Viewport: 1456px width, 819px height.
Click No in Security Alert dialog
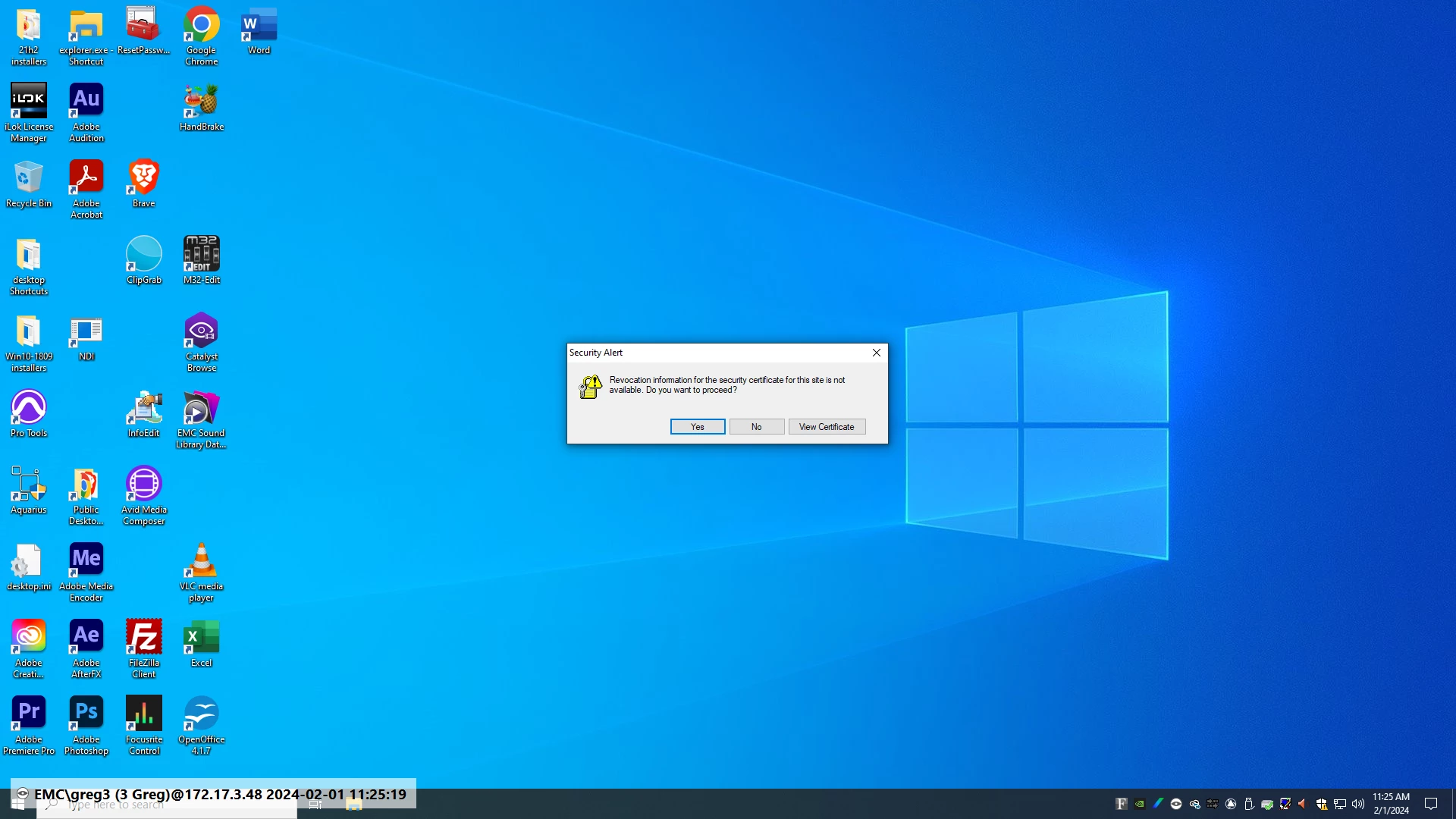756,427
